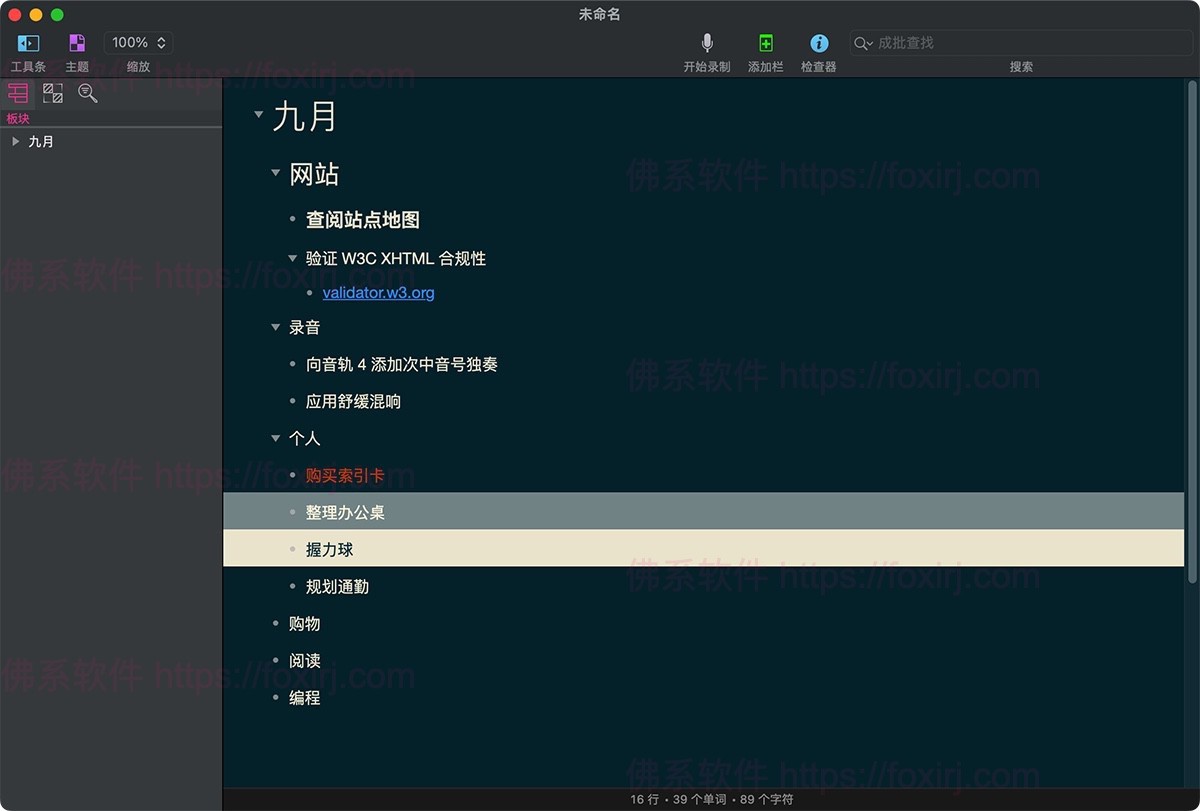Expand 九月 in the sidebar section list
The height and width of the screenshot is (811, 1200).
[17, 141]
